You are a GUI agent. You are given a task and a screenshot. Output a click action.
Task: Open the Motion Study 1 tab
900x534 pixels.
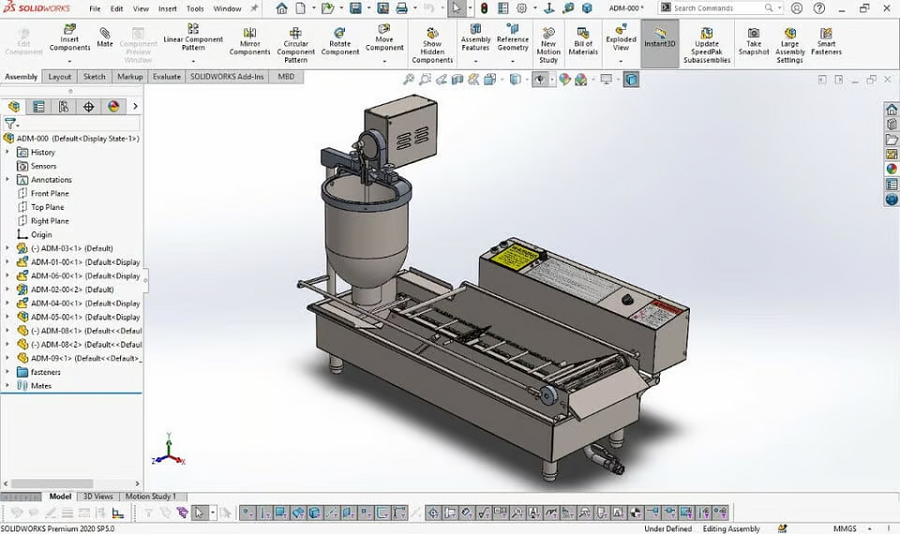pos(150,496)
